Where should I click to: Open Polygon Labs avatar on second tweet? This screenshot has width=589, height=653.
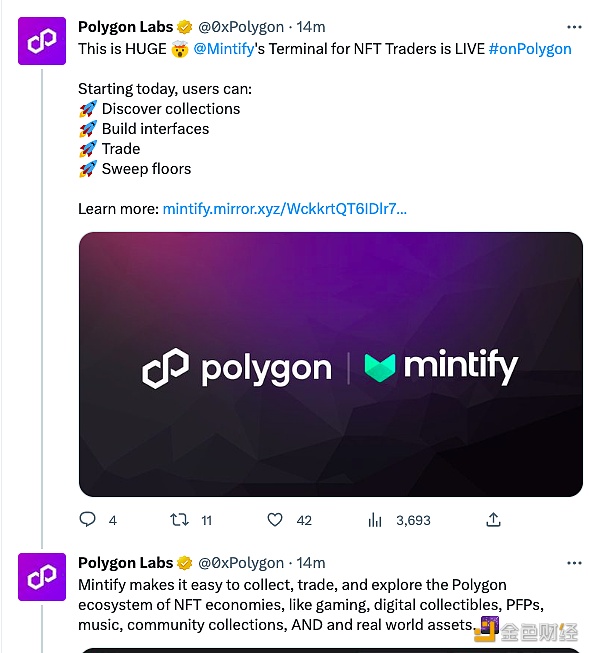(42, 577)
